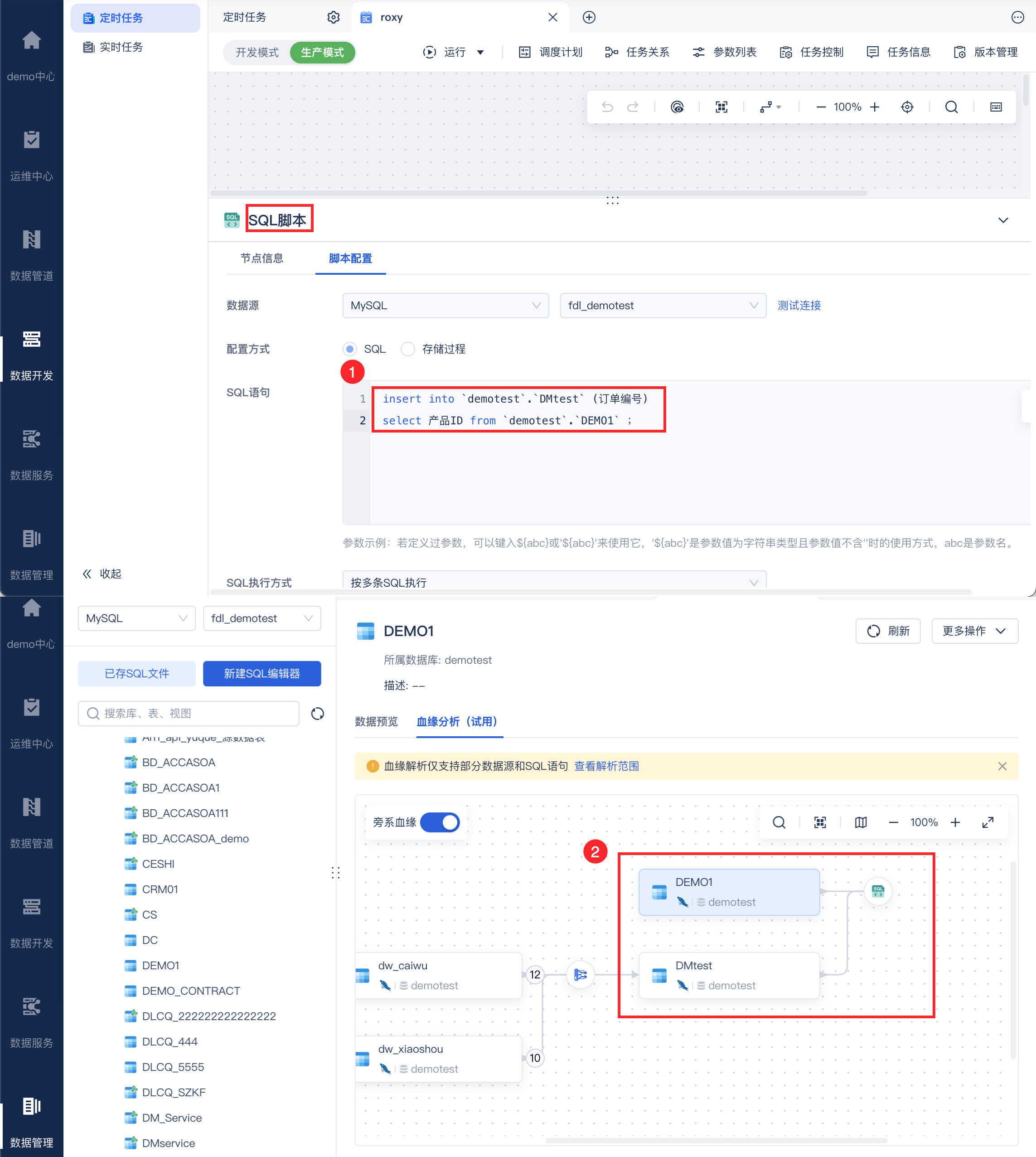The image size is (1036, 1157).
Task: Open settings gear beside 定时任务 tab
Action: [x=334, y=17]
